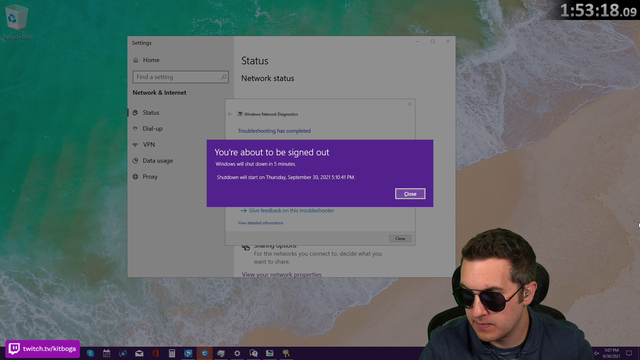Click the volume icon in system tray
The width and height of the screenshot is (640, 360).
click(596, 353)
